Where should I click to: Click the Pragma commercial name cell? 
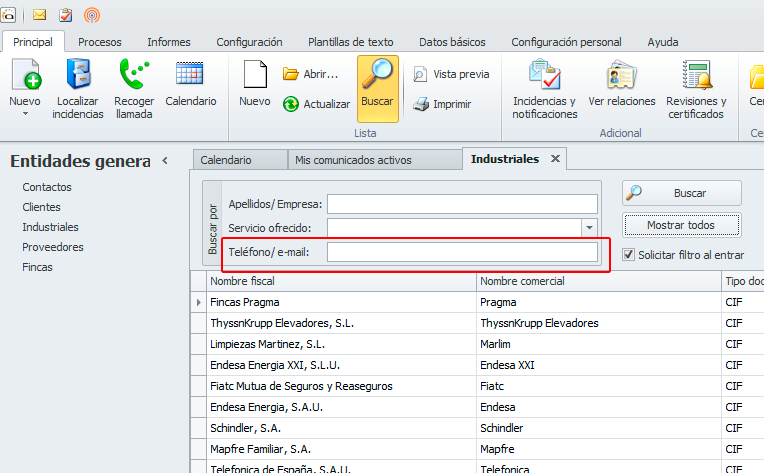[x=598, y=302]
